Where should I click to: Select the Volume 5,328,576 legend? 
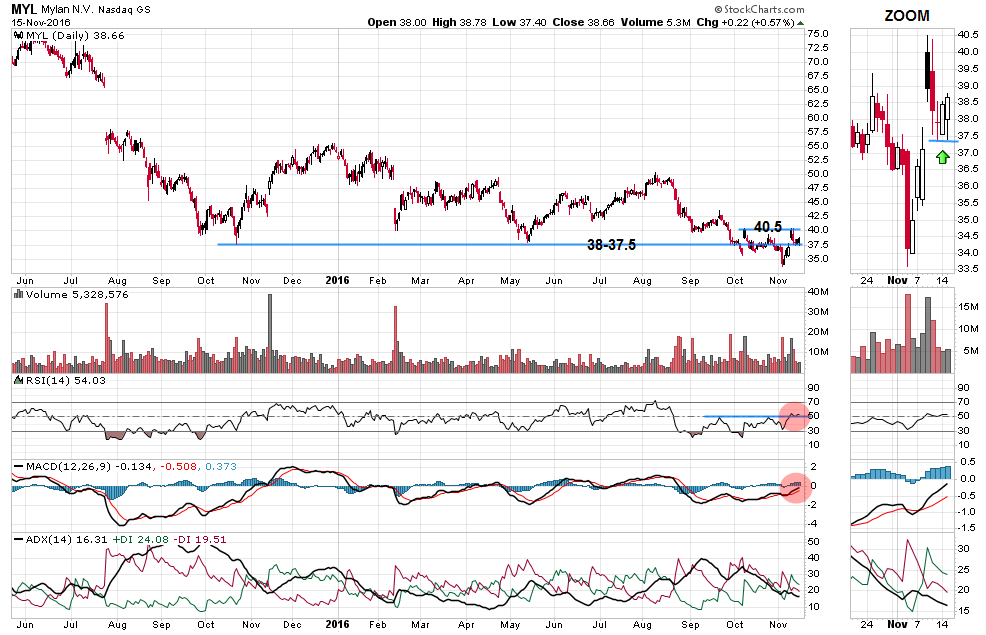[x=77, y=294]
